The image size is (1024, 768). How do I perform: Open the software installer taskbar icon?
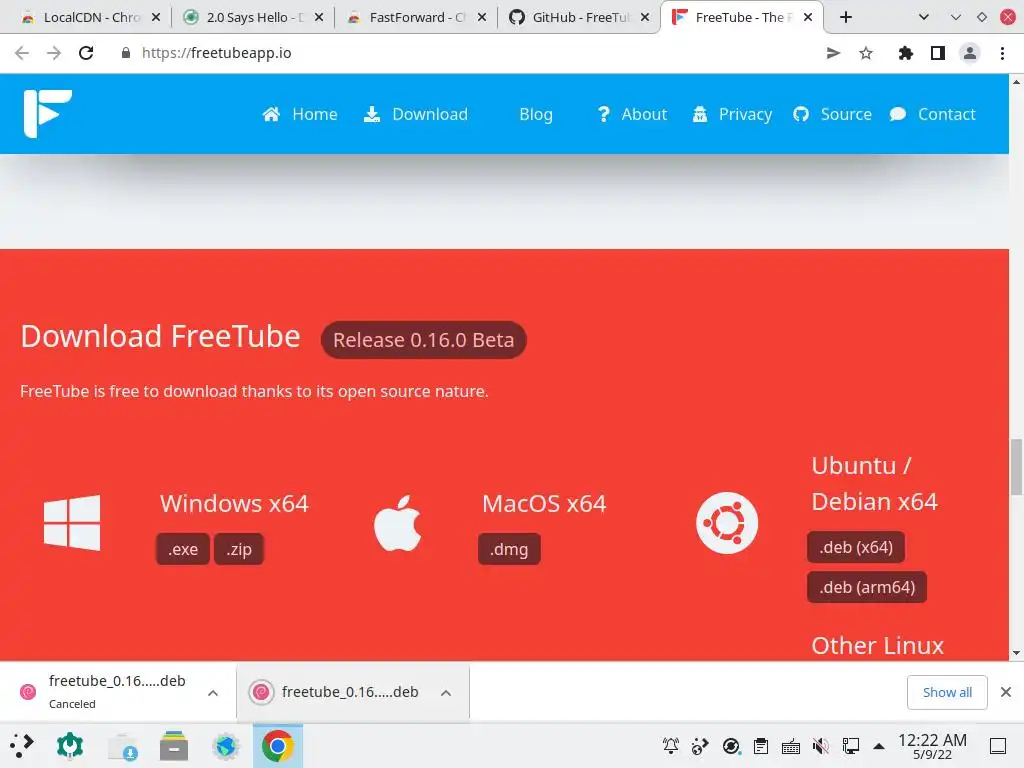(x=123, y=746)
